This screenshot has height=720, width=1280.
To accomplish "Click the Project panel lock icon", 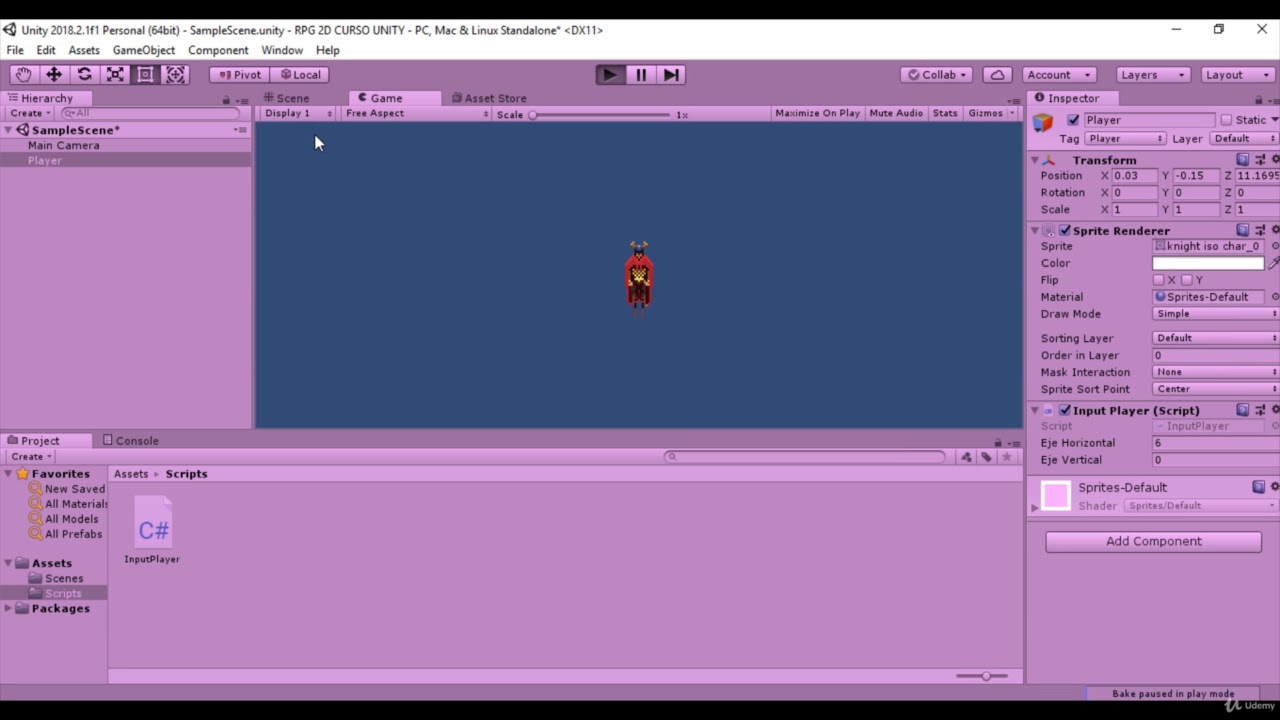I will point(997,442).
